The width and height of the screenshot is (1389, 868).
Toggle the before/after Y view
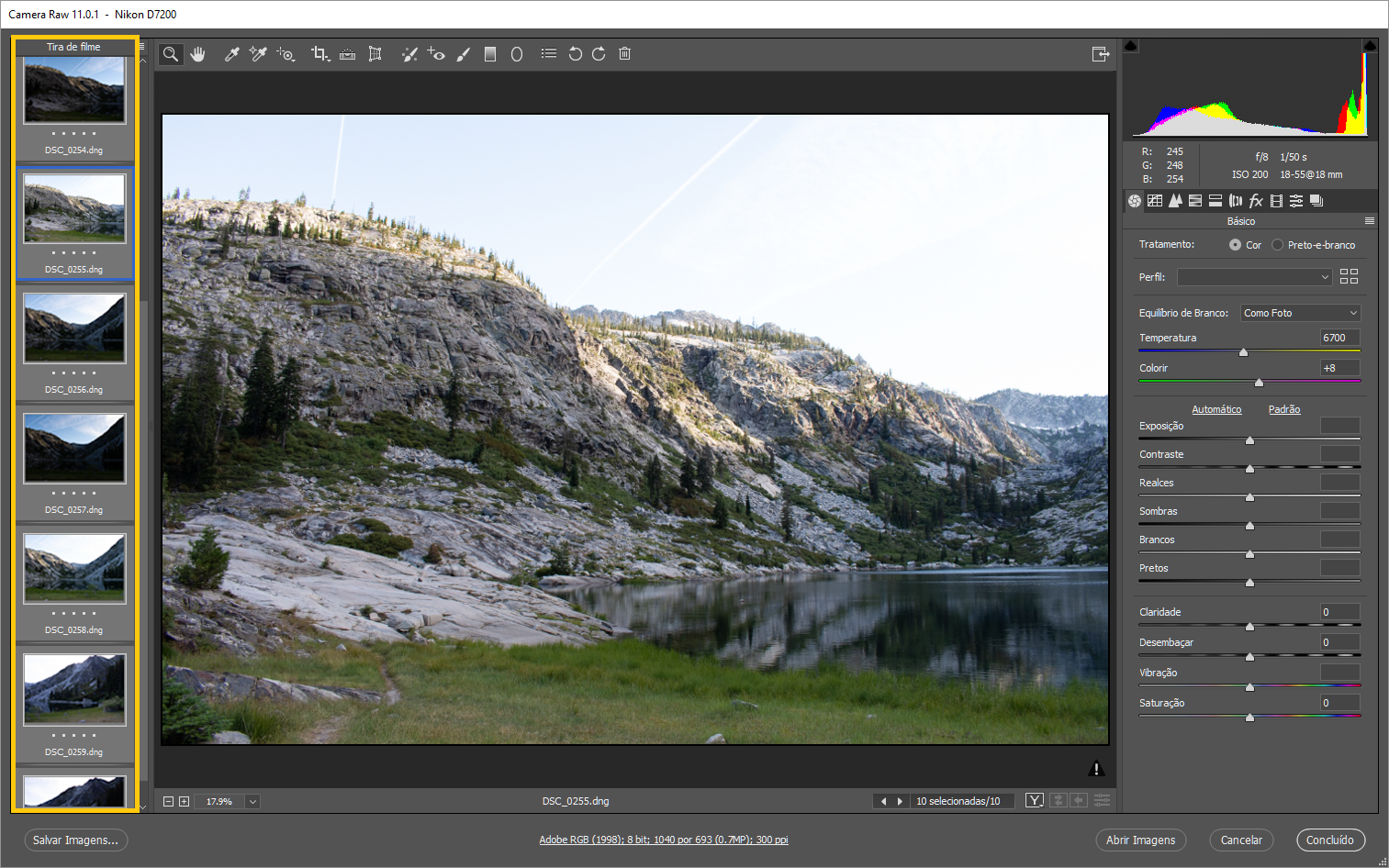pyautogui.click(x=1034, y=799)
